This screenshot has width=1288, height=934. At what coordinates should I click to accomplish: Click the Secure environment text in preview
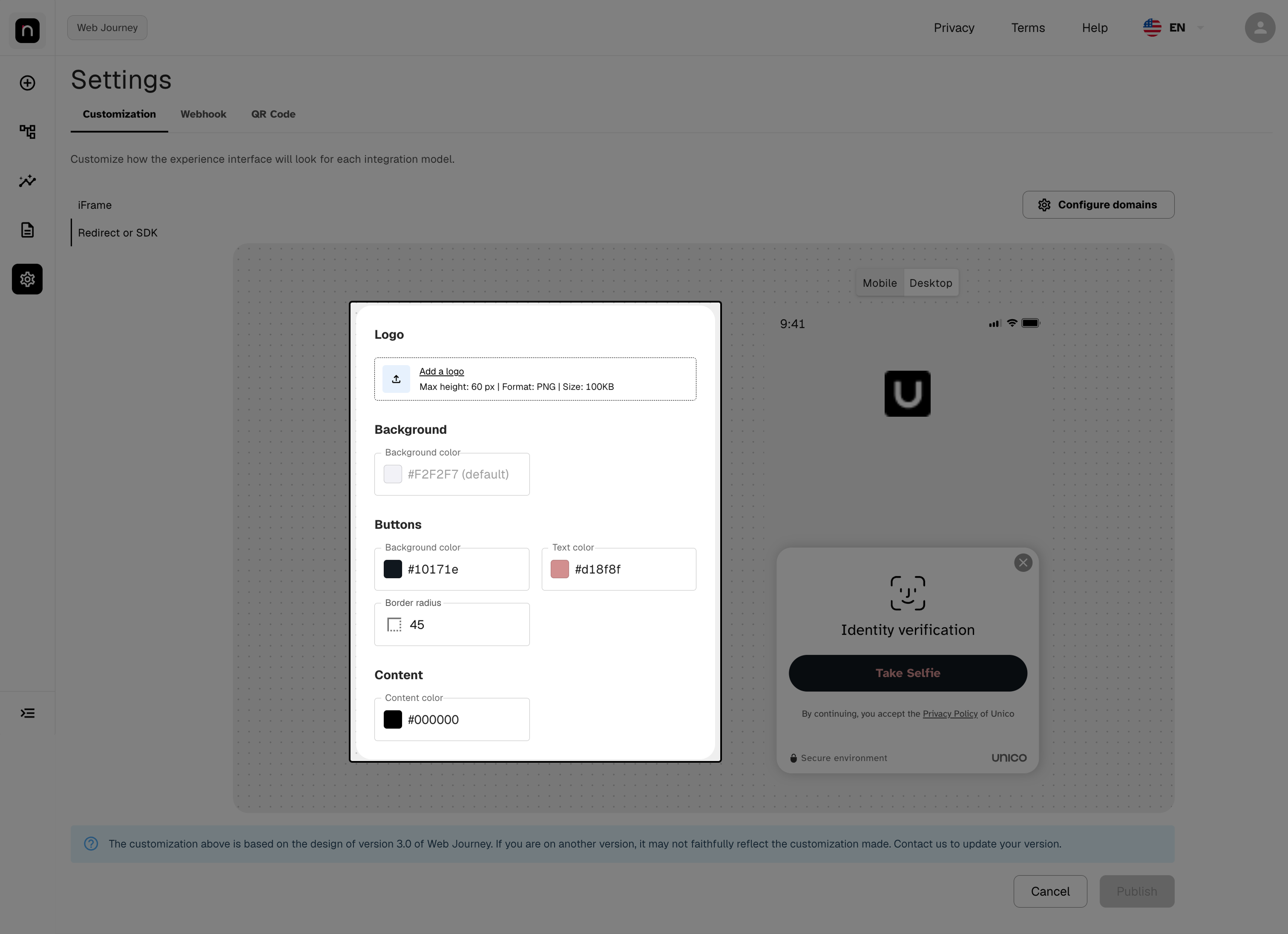pos(844,758)
